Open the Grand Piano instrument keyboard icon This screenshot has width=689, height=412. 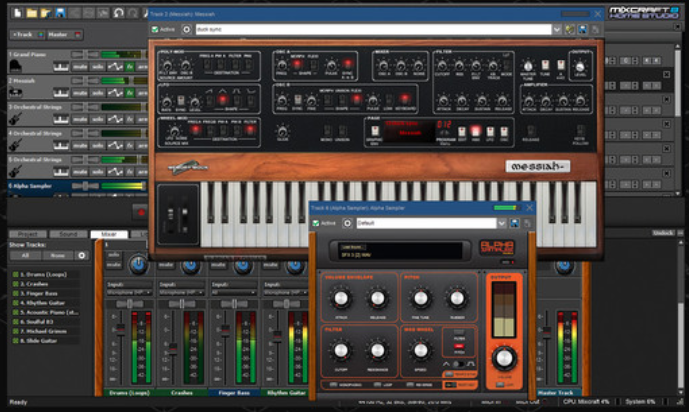(x=16, y=64)
